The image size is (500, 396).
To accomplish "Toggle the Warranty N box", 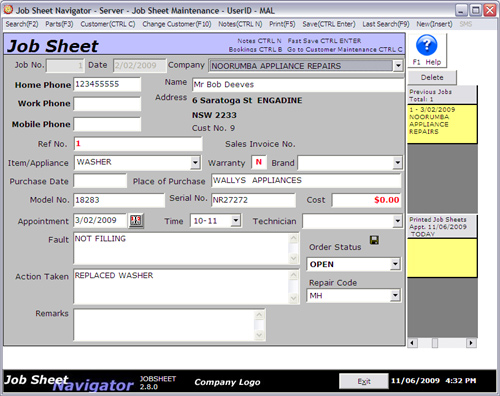I will click(259, 162).
